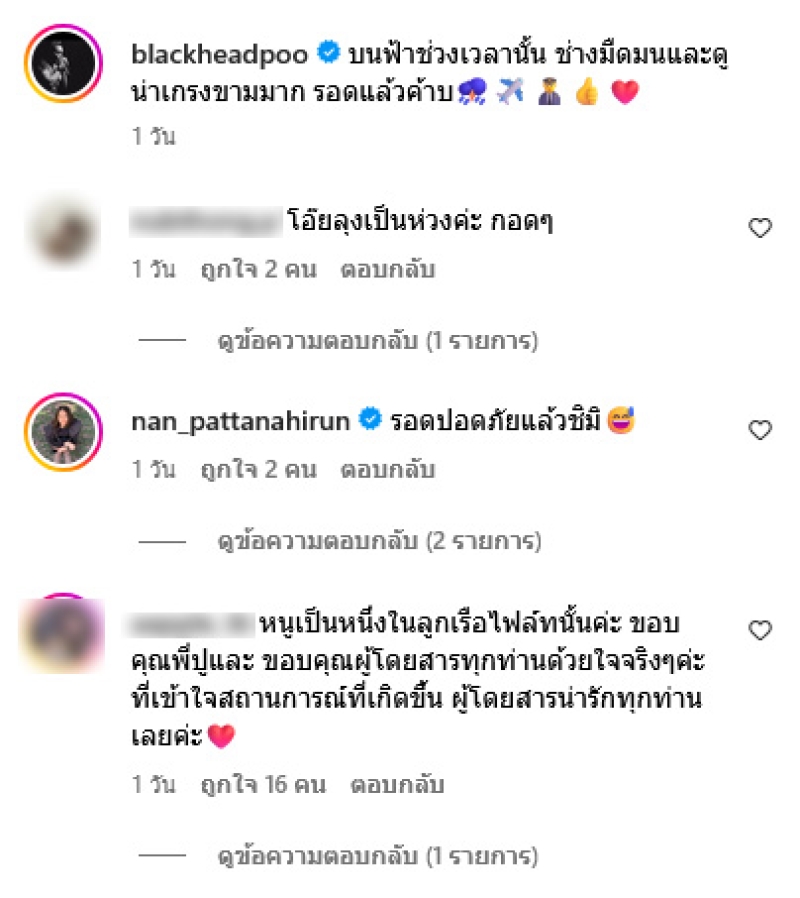The height and width of the screenshot is (898, 800).
Task: Like nan_pattanahirun's comment with heart icon
Action: 760,430
